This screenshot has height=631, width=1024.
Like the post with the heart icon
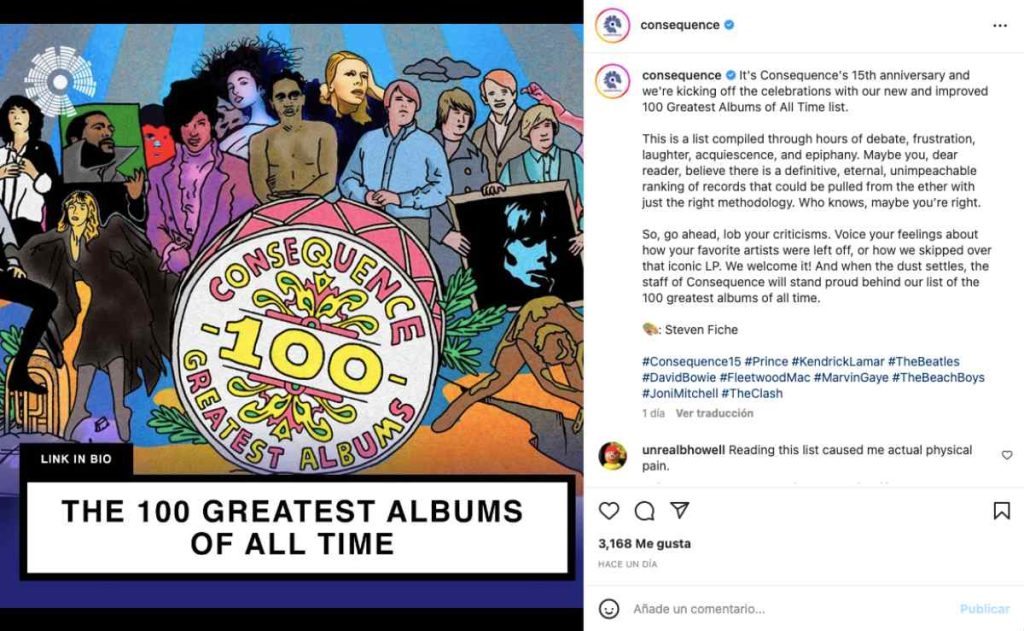tap(609, 511)
